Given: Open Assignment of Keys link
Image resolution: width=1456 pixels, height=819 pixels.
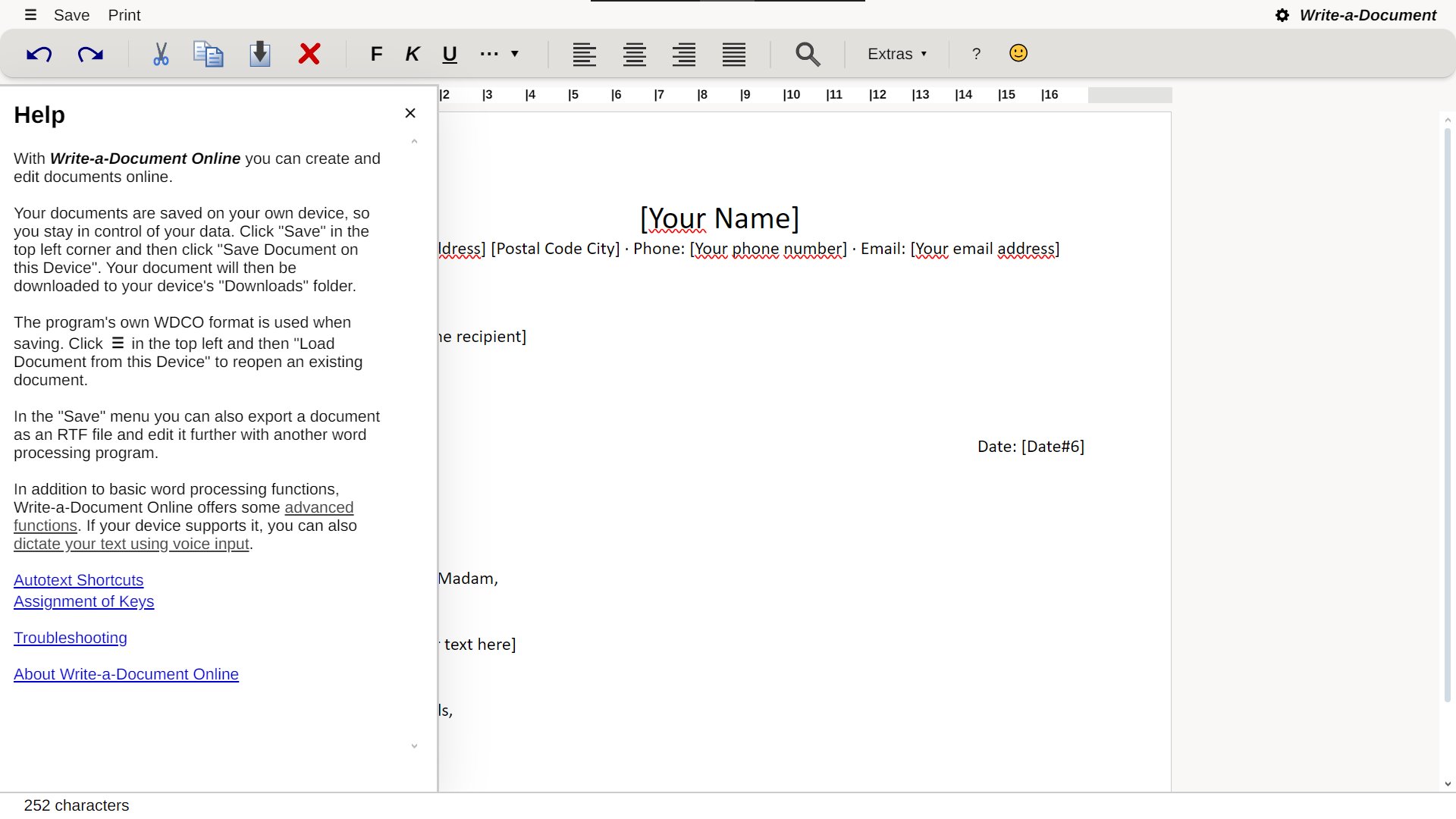Looking at the screenshot, I should (83, 601).
